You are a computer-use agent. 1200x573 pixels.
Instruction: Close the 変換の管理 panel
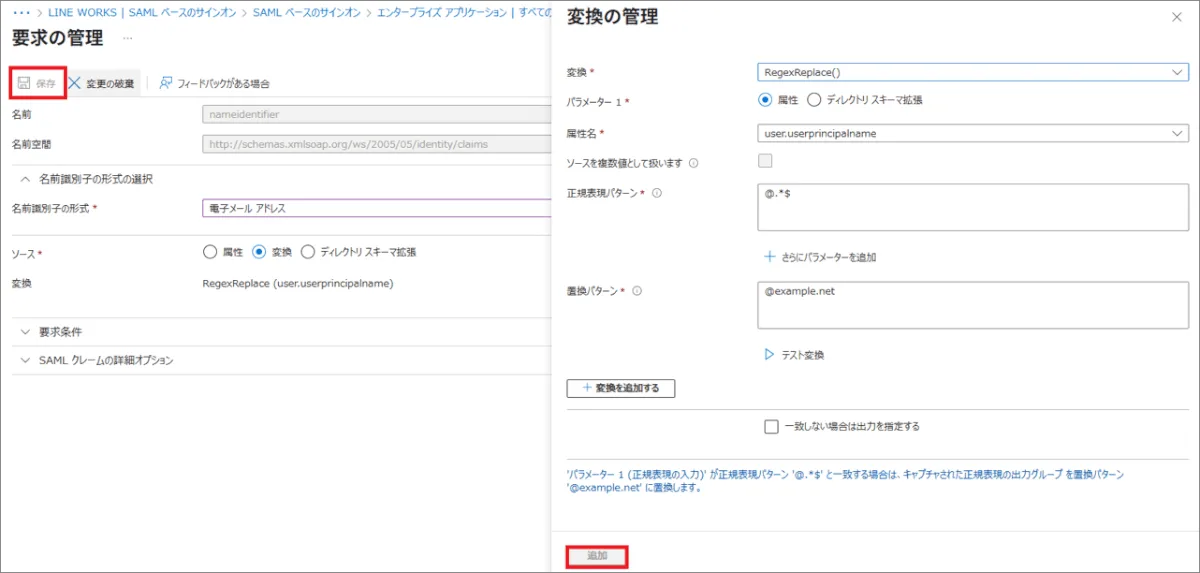[x=1175, y=17]
